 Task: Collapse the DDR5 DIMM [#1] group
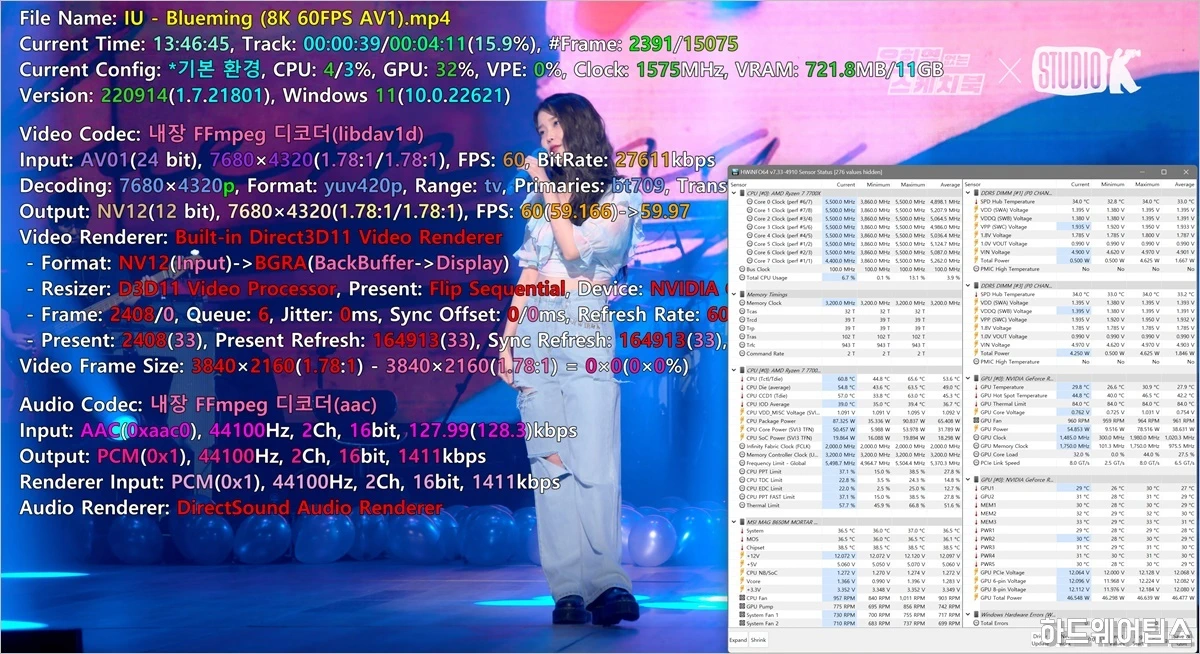click(x=967, y=193)
